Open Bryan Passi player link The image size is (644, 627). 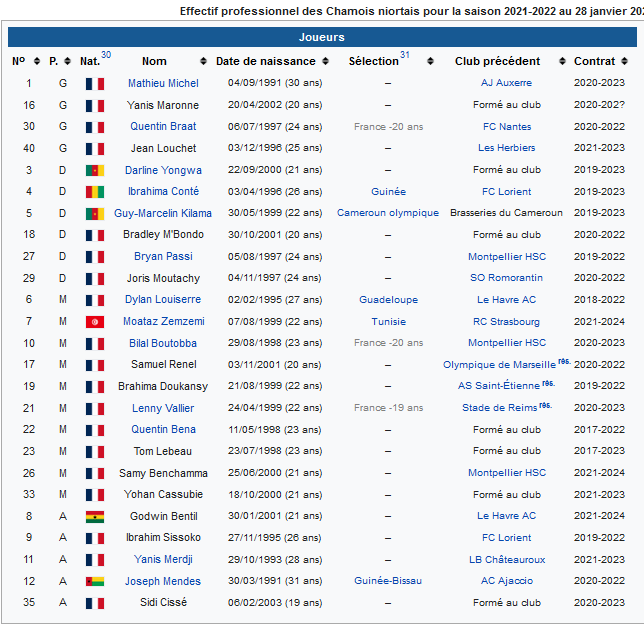163,256
